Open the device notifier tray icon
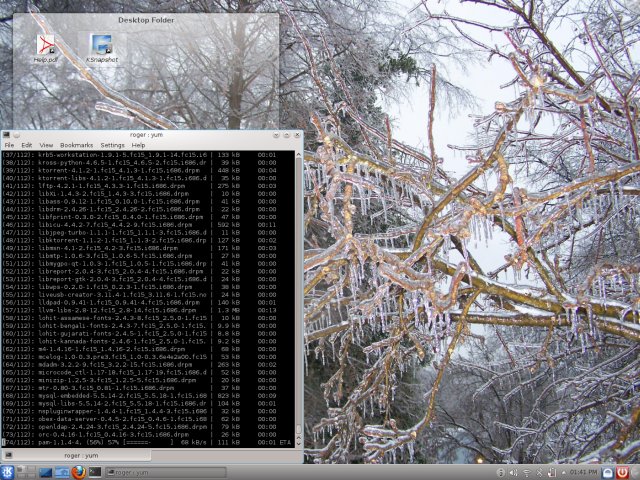Image resolution: width=640 pixels, height=480 pixels. [x=551, y=473]
